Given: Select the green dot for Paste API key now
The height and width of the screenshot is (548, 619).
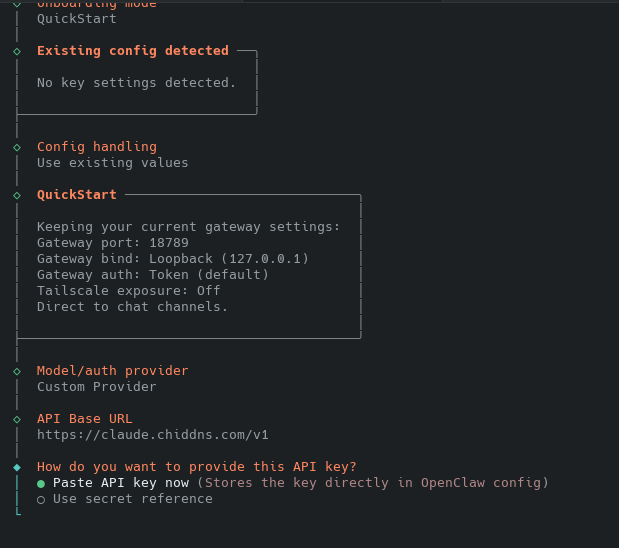Looking at the screenshot, I should 41,483.
